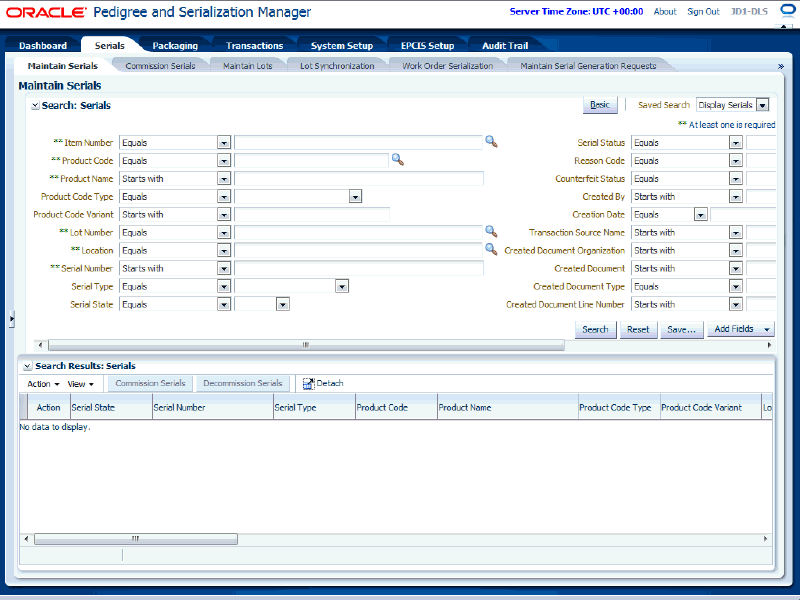This screenshot has width=800, height=600.
Task: Click the Product Name column header
Action: click(508, 408)
